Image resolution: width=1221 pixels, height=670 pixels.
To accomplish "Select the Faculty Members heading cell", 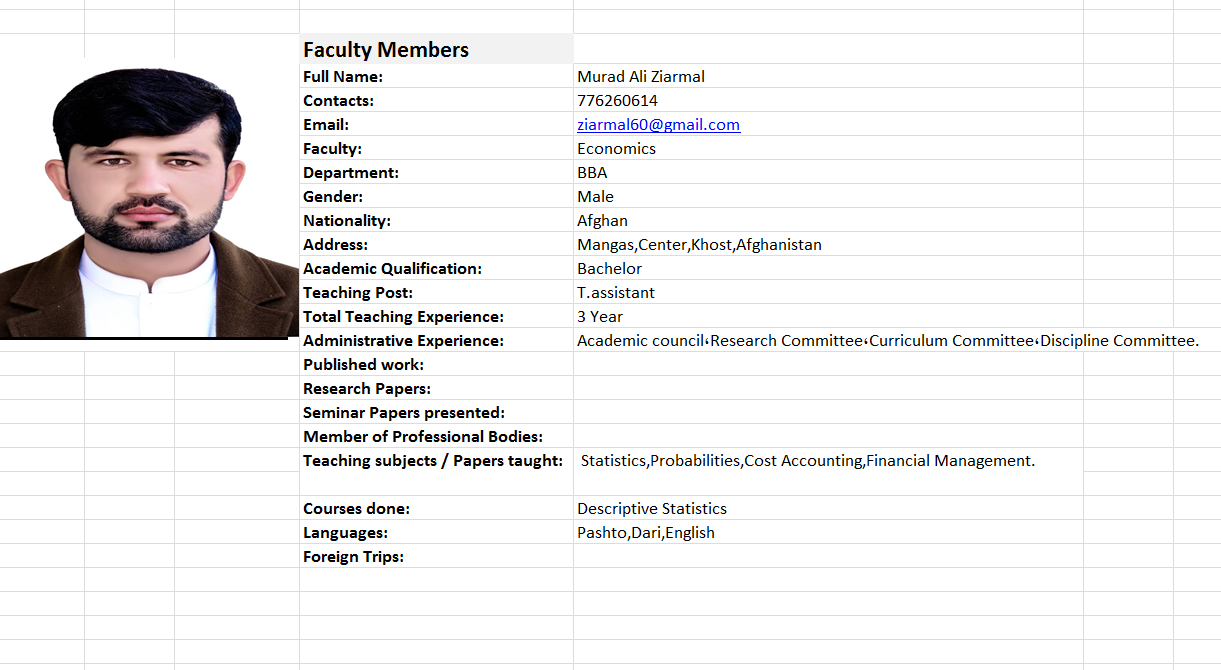I will pos(436,49).
